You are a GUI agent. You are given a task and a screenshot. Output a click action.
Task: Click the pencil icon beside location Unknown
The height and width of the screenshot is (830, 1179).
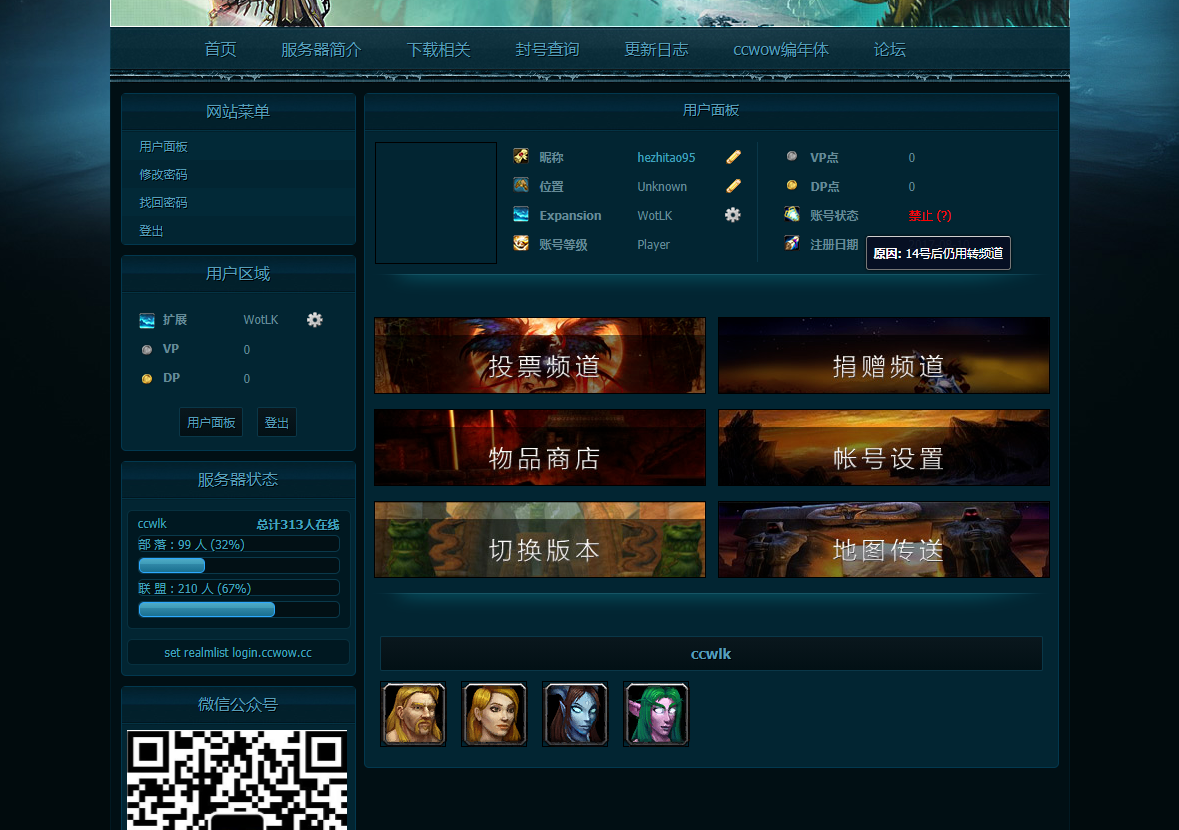coord(733,185)
